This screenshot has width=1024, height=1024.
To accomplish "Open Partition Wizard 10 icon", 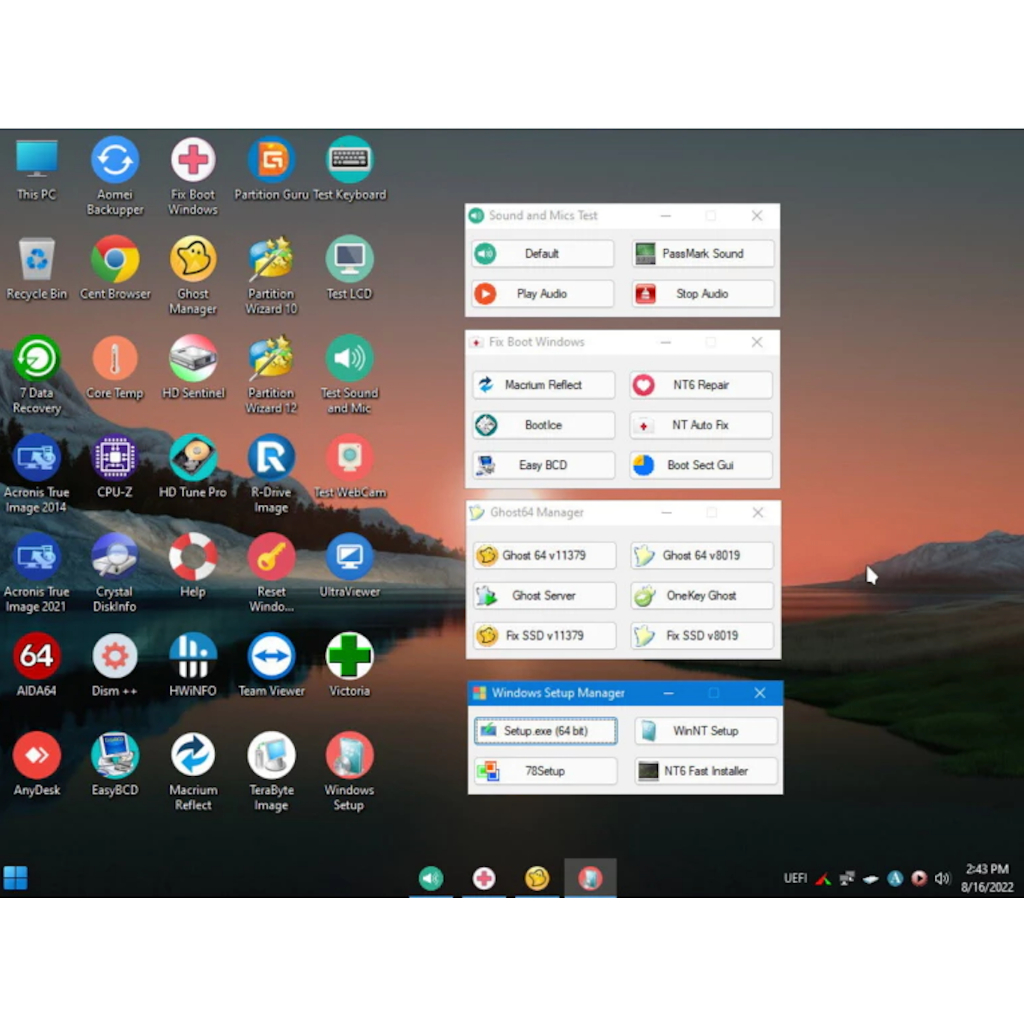I will tap(271, 274).
